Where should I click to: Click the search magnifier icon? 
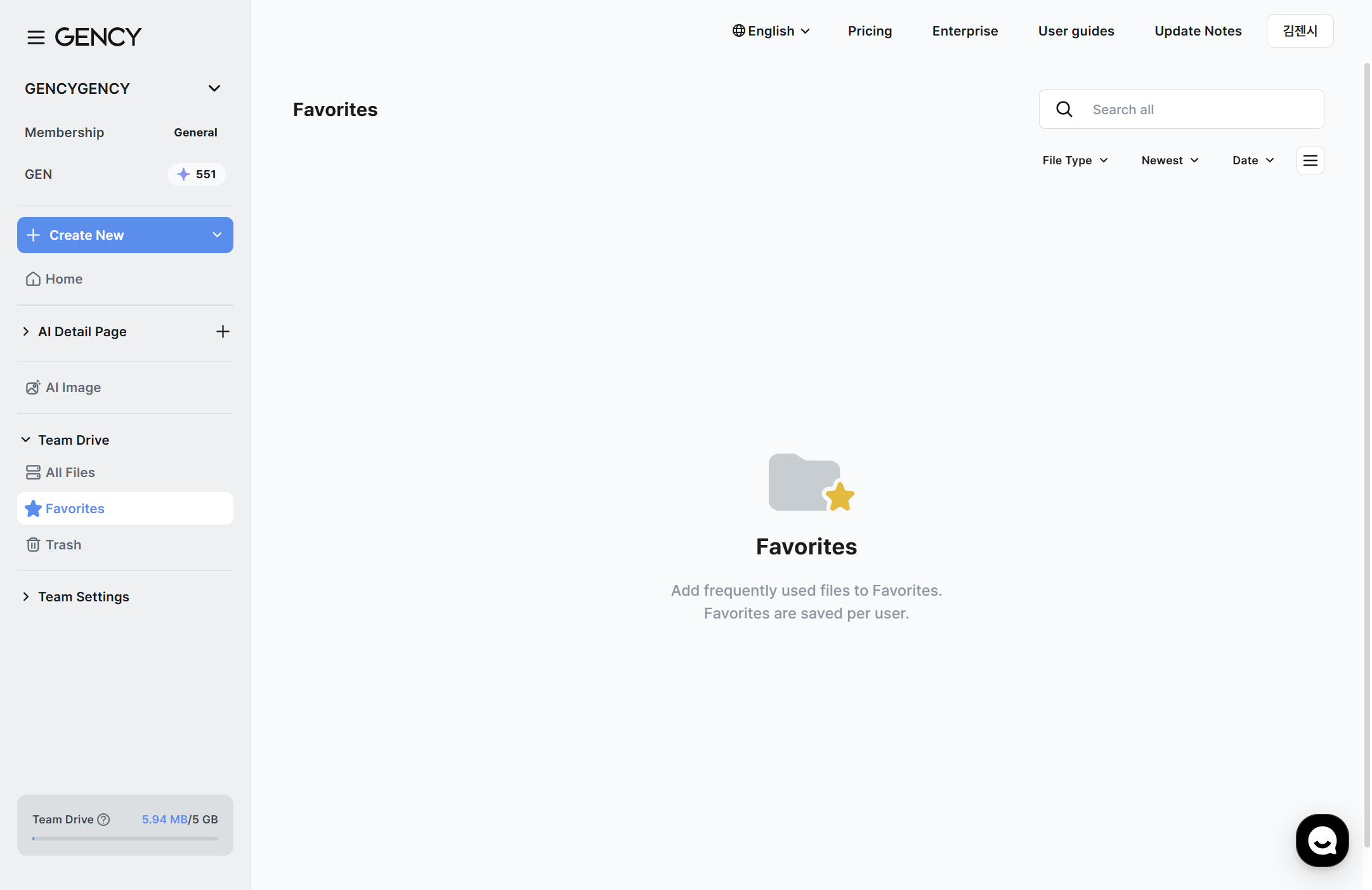[x=1064, y=110]
